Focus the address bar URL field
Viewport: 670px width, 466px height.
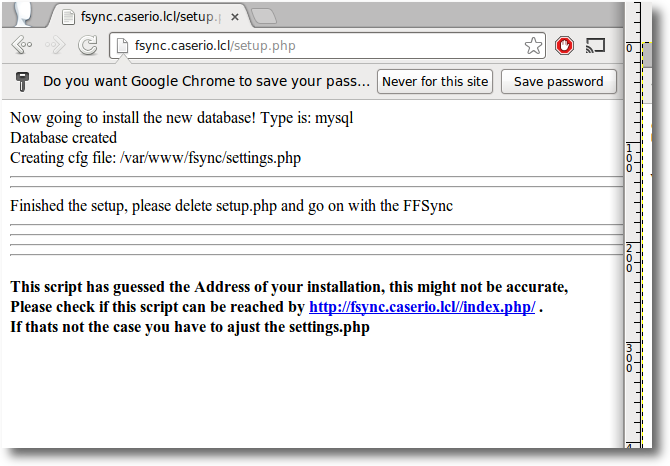click(x=327, y=46)
